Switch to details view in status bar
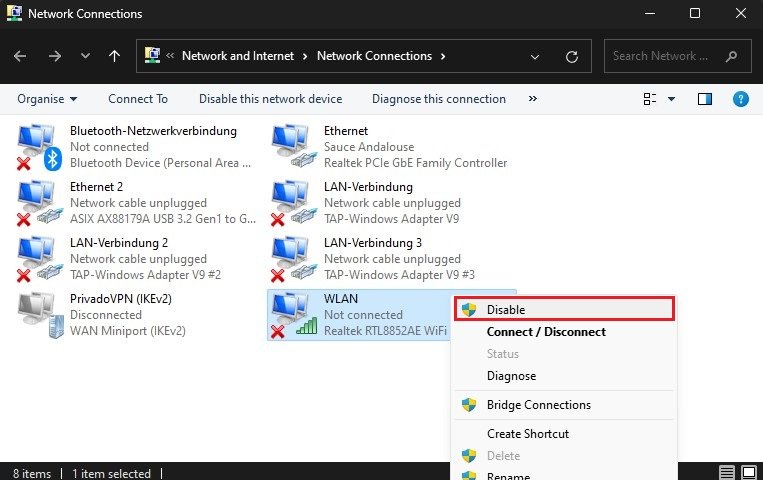The width and height of the screenshot is (763, 480). (x=728, y=473)
